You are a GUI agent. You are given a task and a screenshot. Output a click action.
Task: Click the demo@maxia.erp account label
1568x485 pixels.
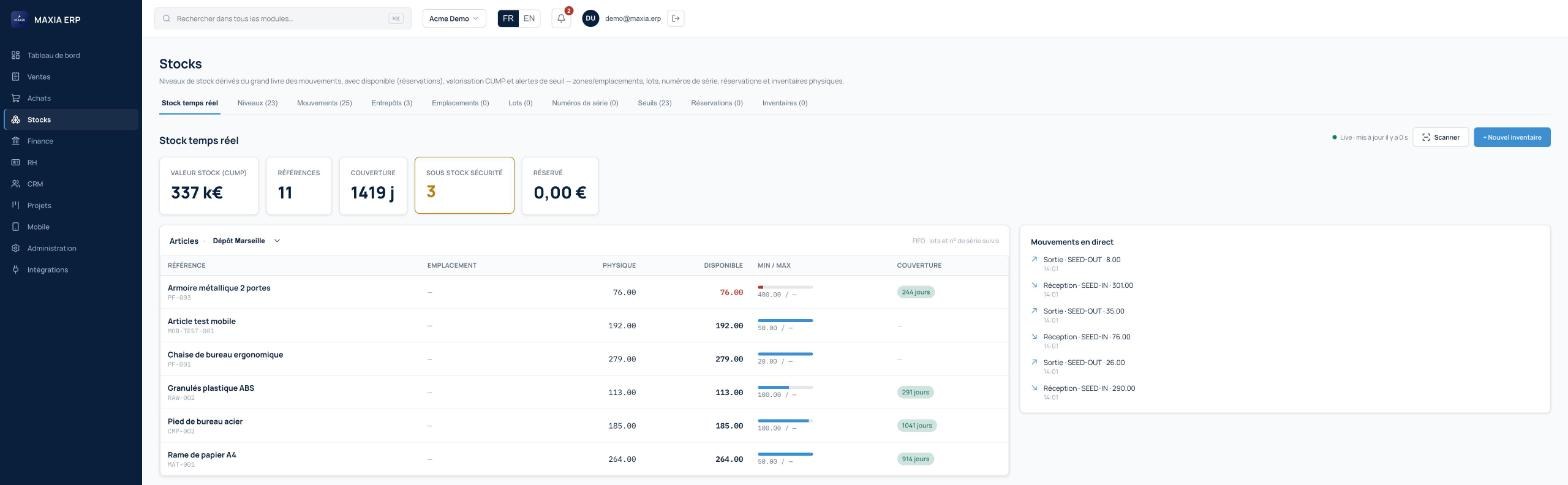pos(633,18)
